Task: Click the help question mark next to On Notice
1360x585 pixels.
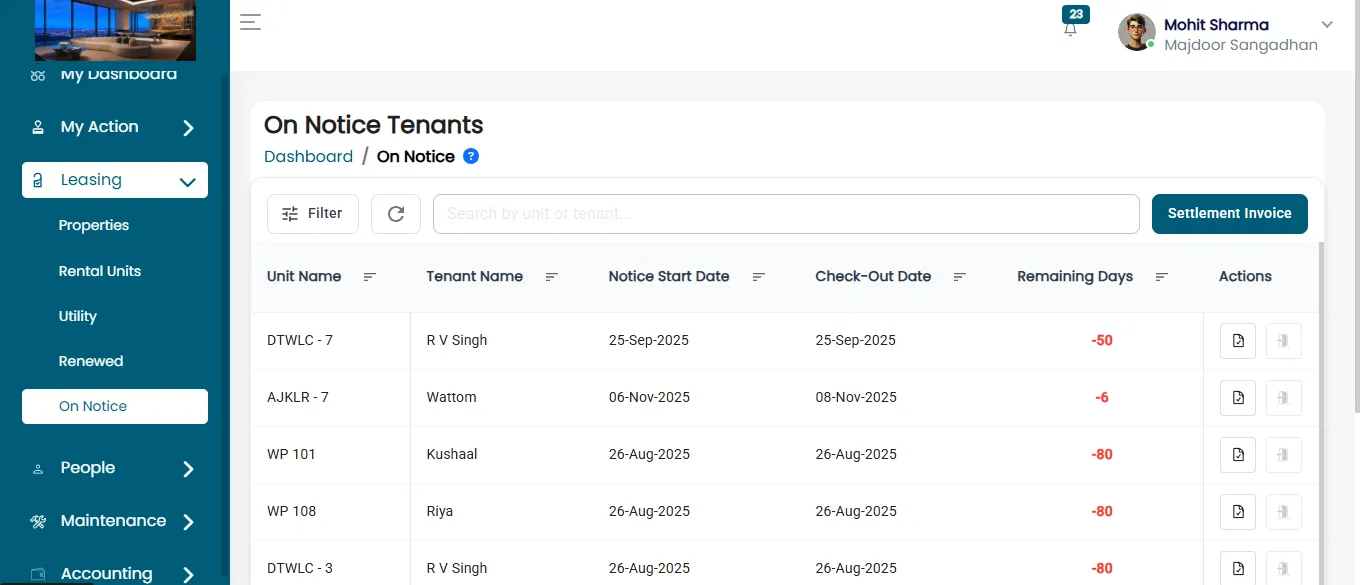Action: [471, 156]
